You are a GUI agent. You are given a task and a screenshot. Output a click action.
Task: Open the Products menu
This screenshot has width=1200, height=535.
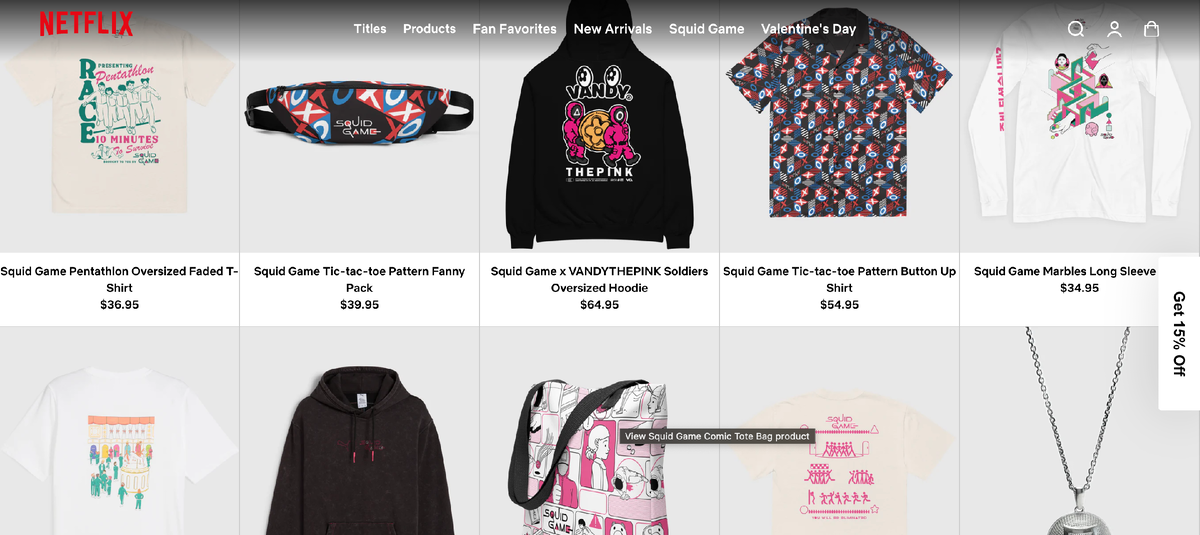429,29
